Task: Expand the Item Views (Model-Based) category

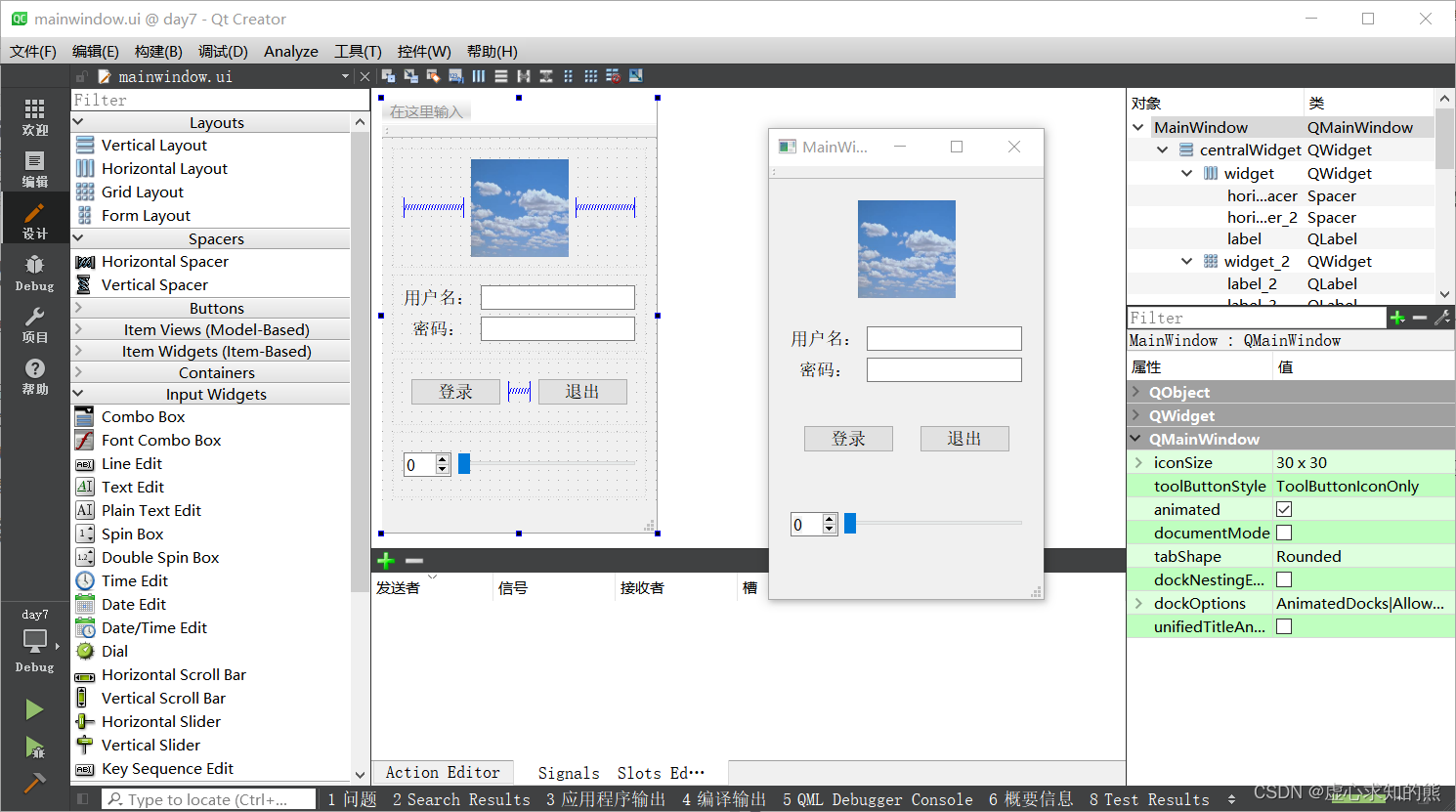Action: [x=78, y=329]
